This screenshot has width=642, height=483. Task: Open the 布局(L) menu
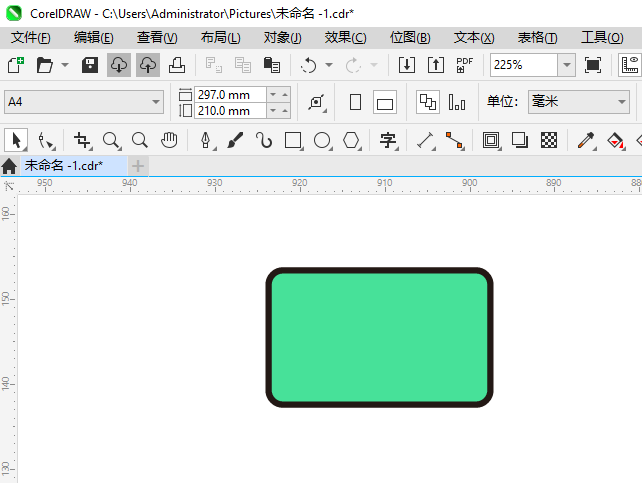[221, 38]
